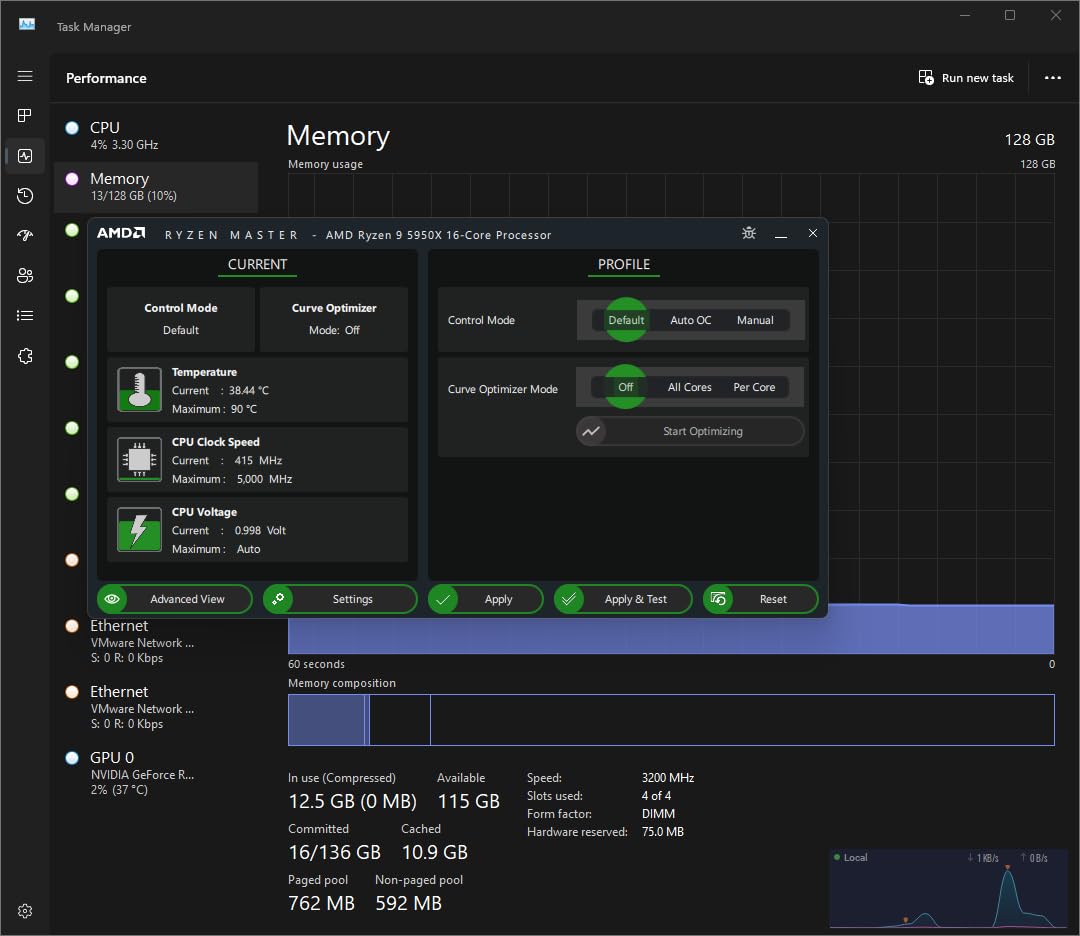Screen dimensions: 1080x936
Task: Click the Ryzen Master bug report icon
Action: click(749, 233)
